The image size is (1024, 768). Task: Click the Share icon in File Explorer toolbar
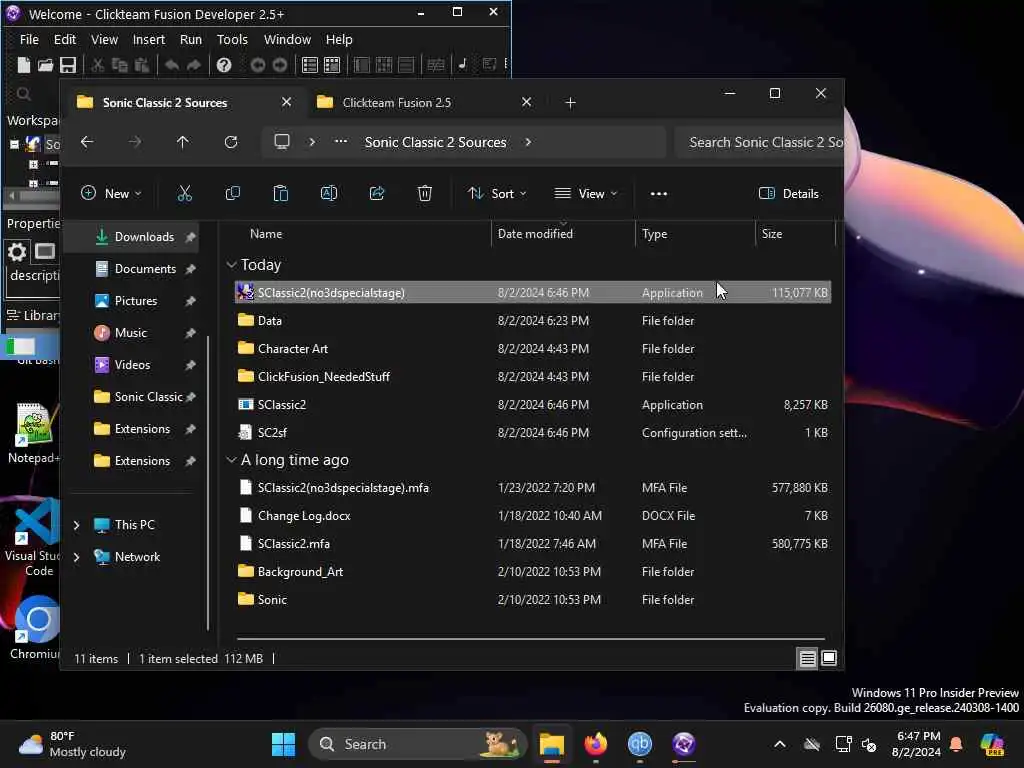pyautogui.click(x=377, y=193)
